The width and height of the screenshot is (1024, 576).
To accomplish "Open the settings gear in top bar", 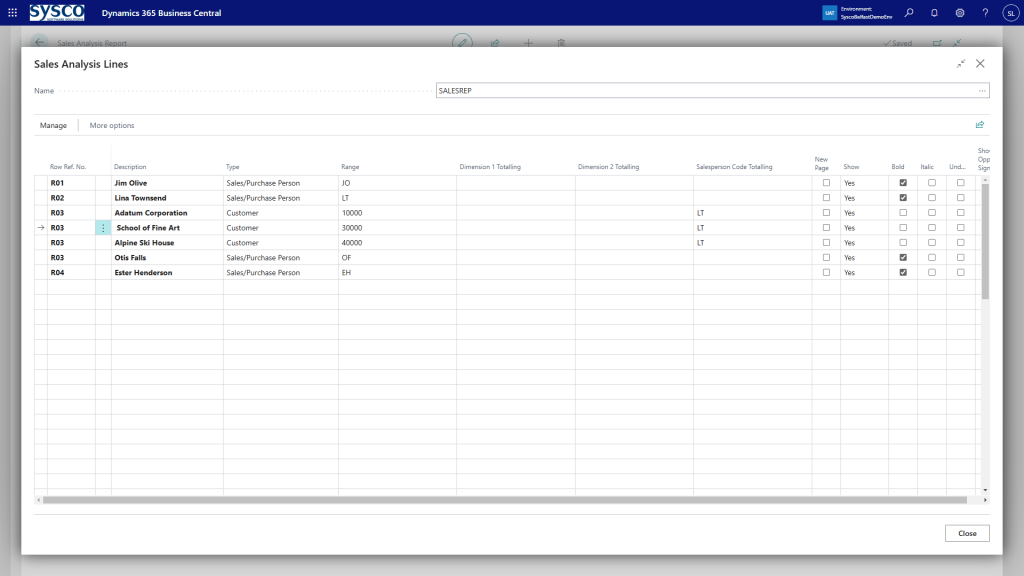I will pyautogui.click(x=960, y=13).
